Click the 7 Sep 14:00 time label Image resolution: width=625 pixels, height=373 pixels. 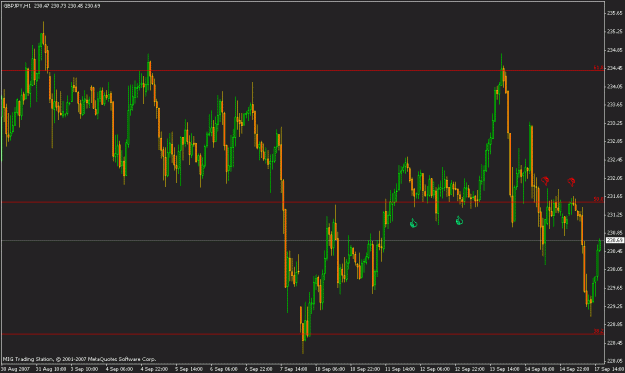tap(294, 369)
